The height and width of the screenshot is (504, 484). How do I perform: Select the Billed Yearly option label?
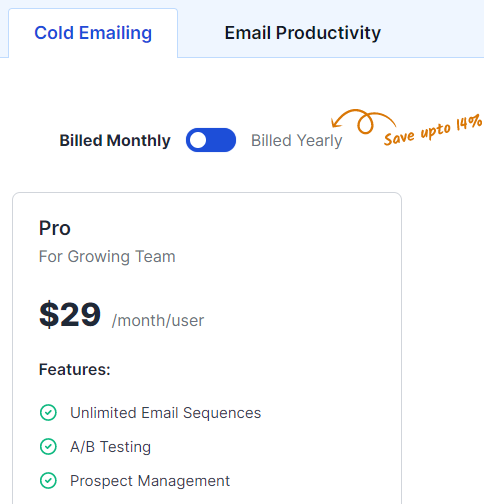[297, 140]
